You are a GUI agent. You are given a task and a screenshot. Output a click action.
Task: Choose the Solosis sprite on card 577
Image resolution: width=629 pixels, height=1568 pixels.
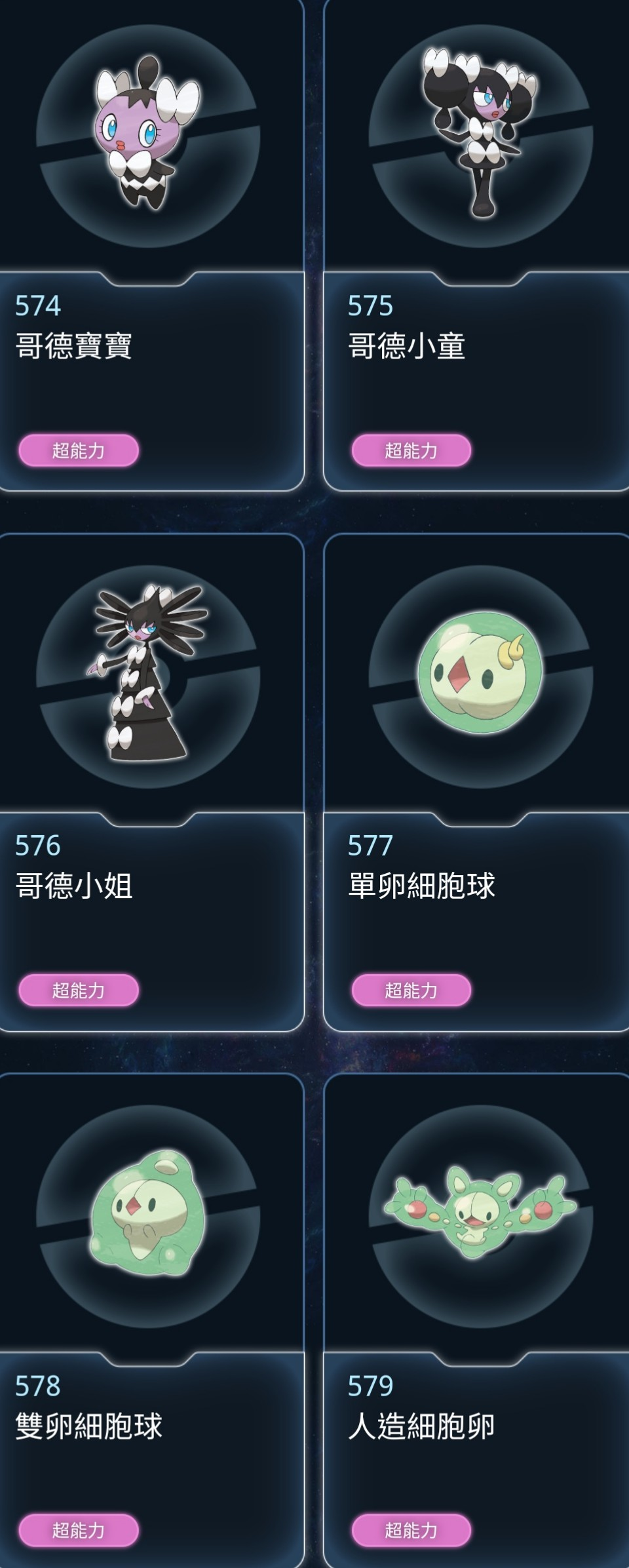point(481,673)
